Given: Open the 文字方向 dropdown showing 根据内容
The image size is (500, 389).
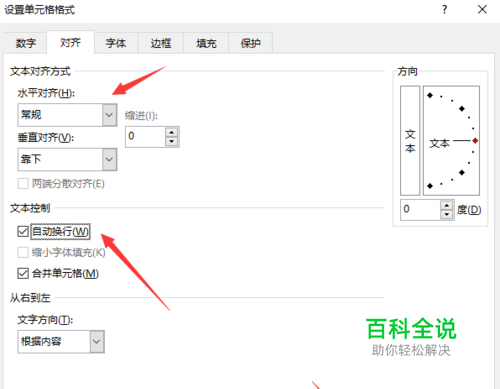Looking at the screenshot, I should (x=61, y=341).
